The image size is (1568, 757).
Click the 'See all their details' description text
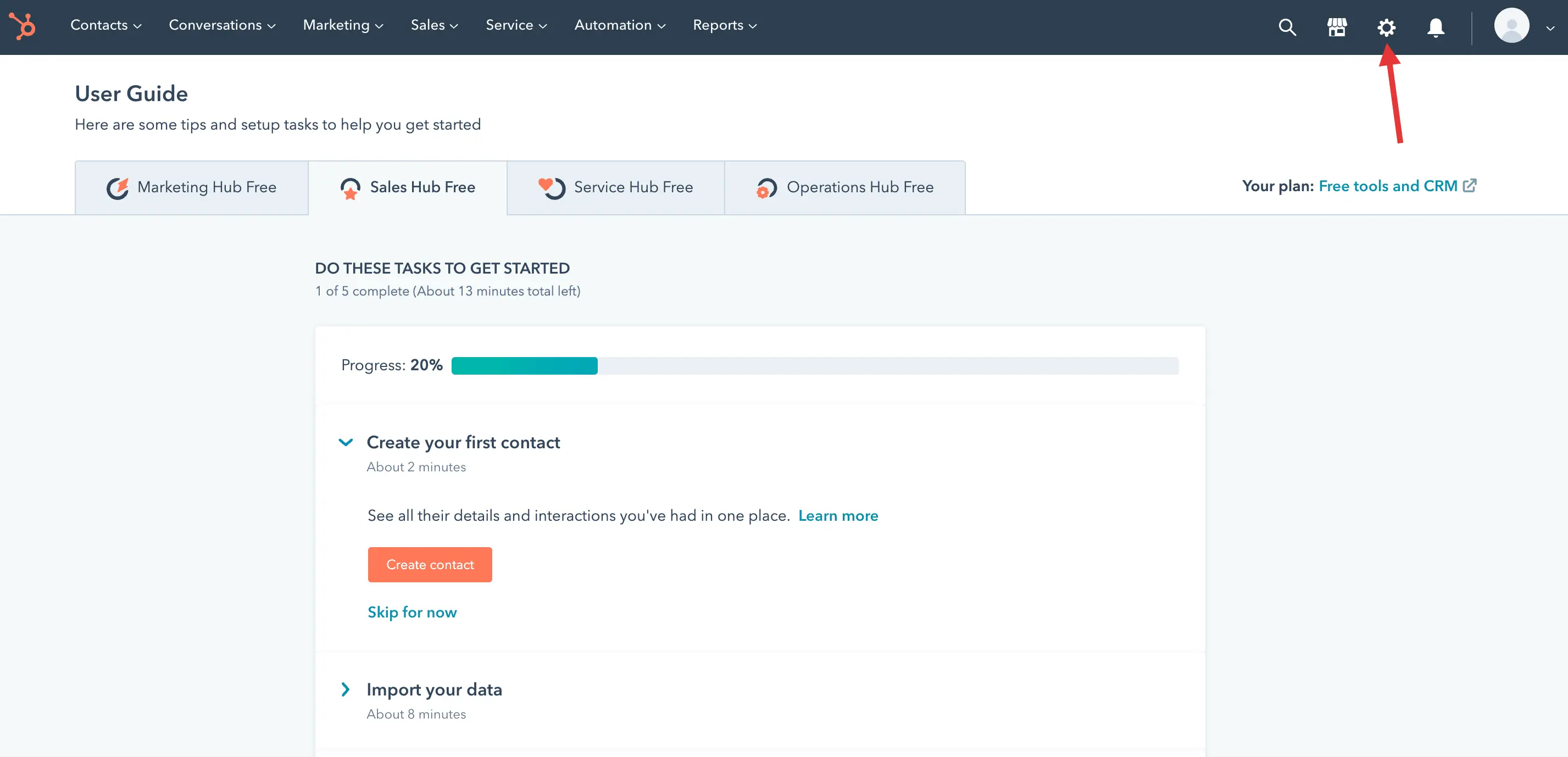coord(579,516)
